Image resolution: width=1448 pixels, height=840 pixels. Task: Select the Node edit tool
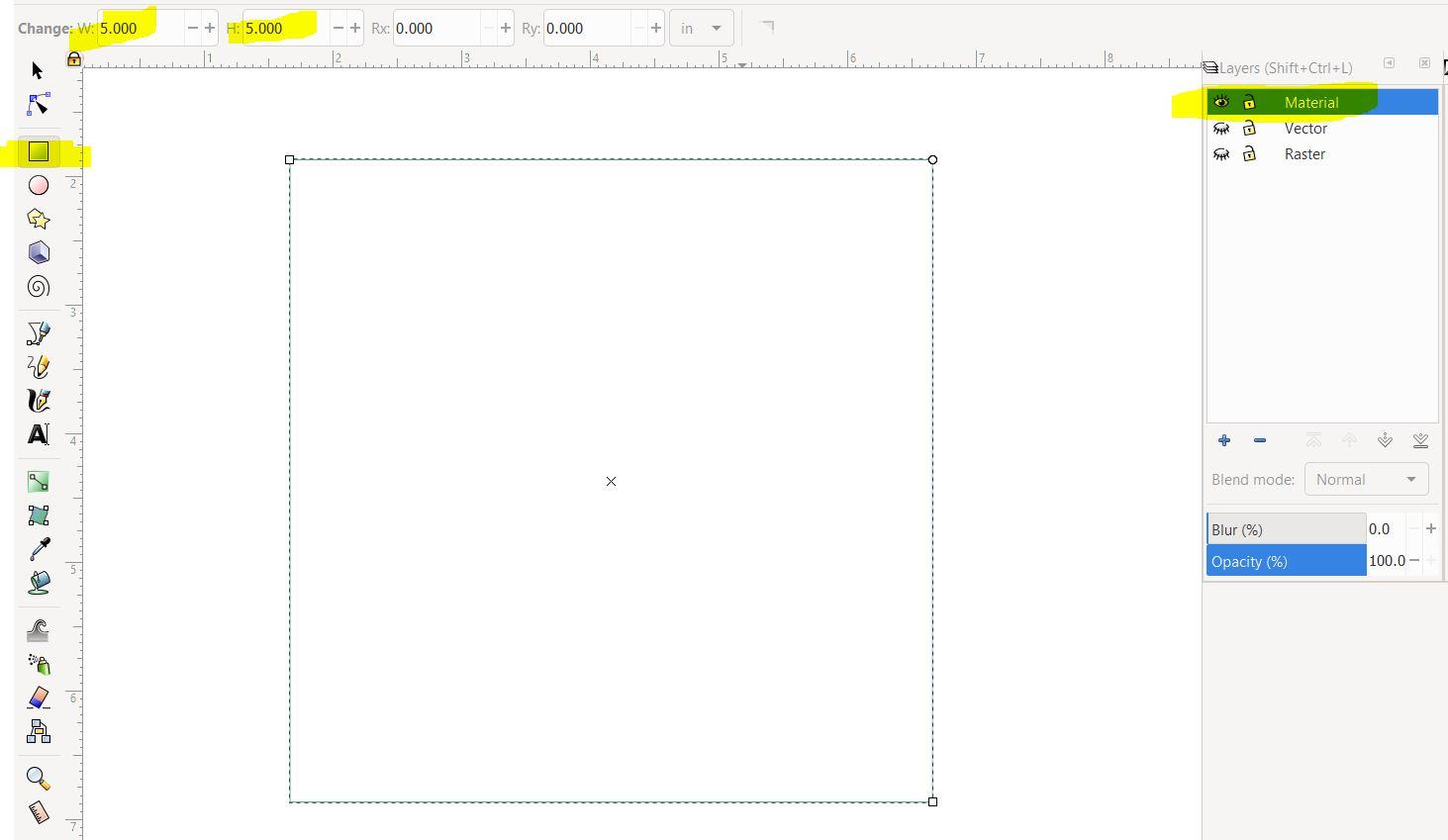[x=38, y=104]
